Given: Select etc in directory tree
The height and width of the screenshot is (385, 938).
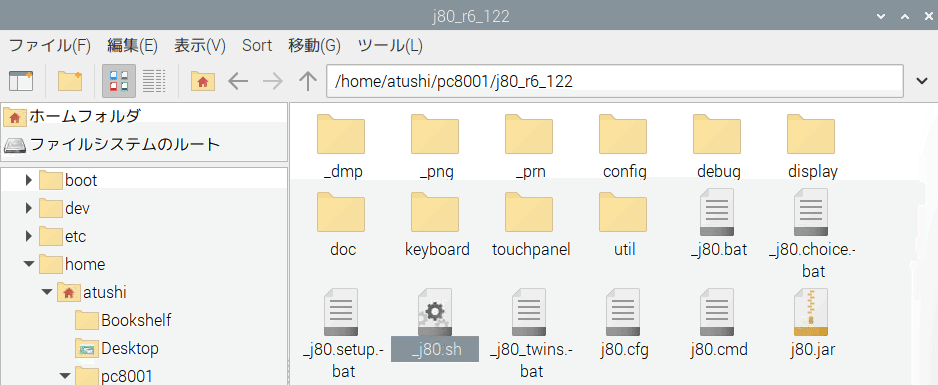Looking at the screenshot, I should coord(76,236).
